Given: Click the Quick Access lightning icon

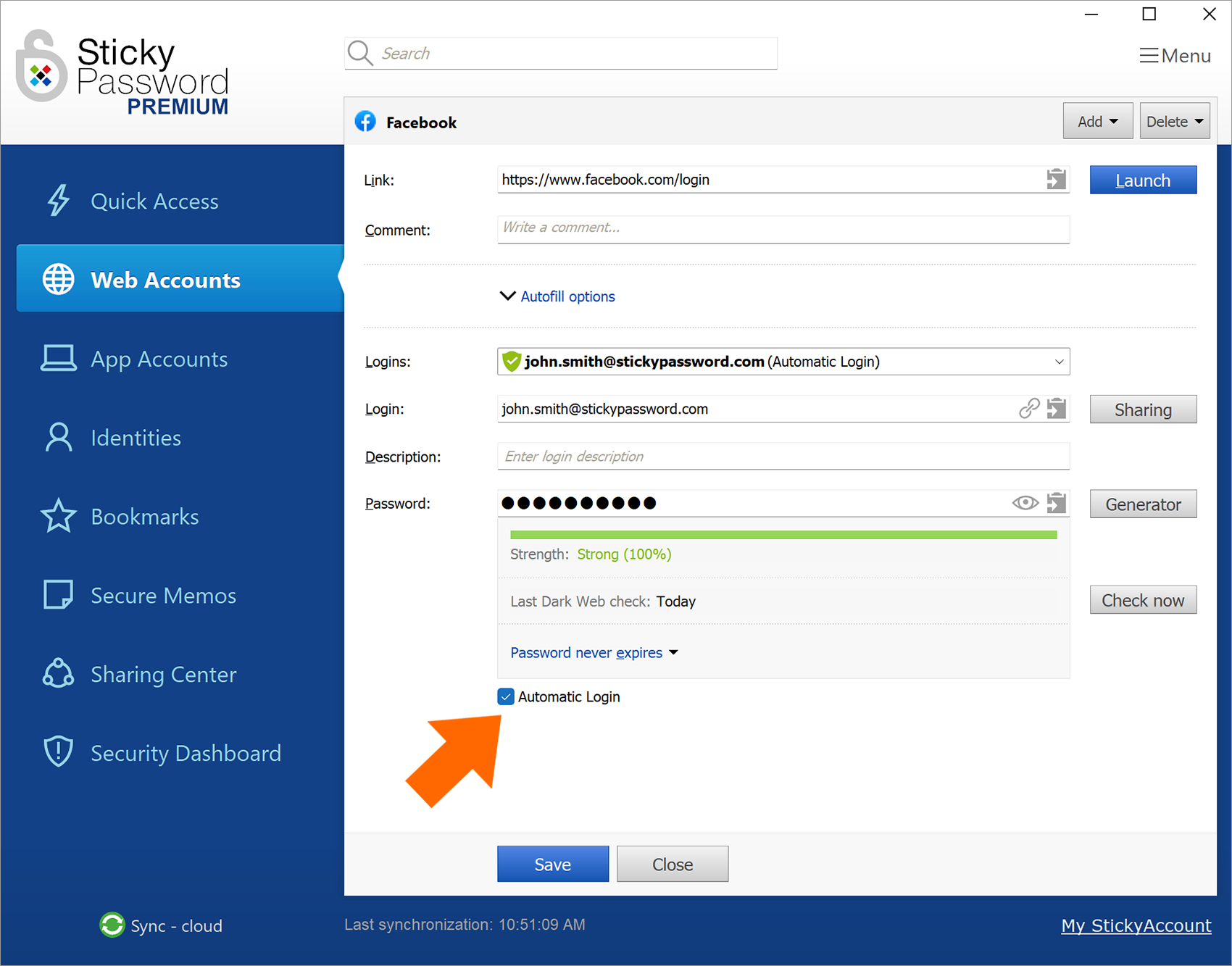Looking at the screenshot, I should [59, 201].
